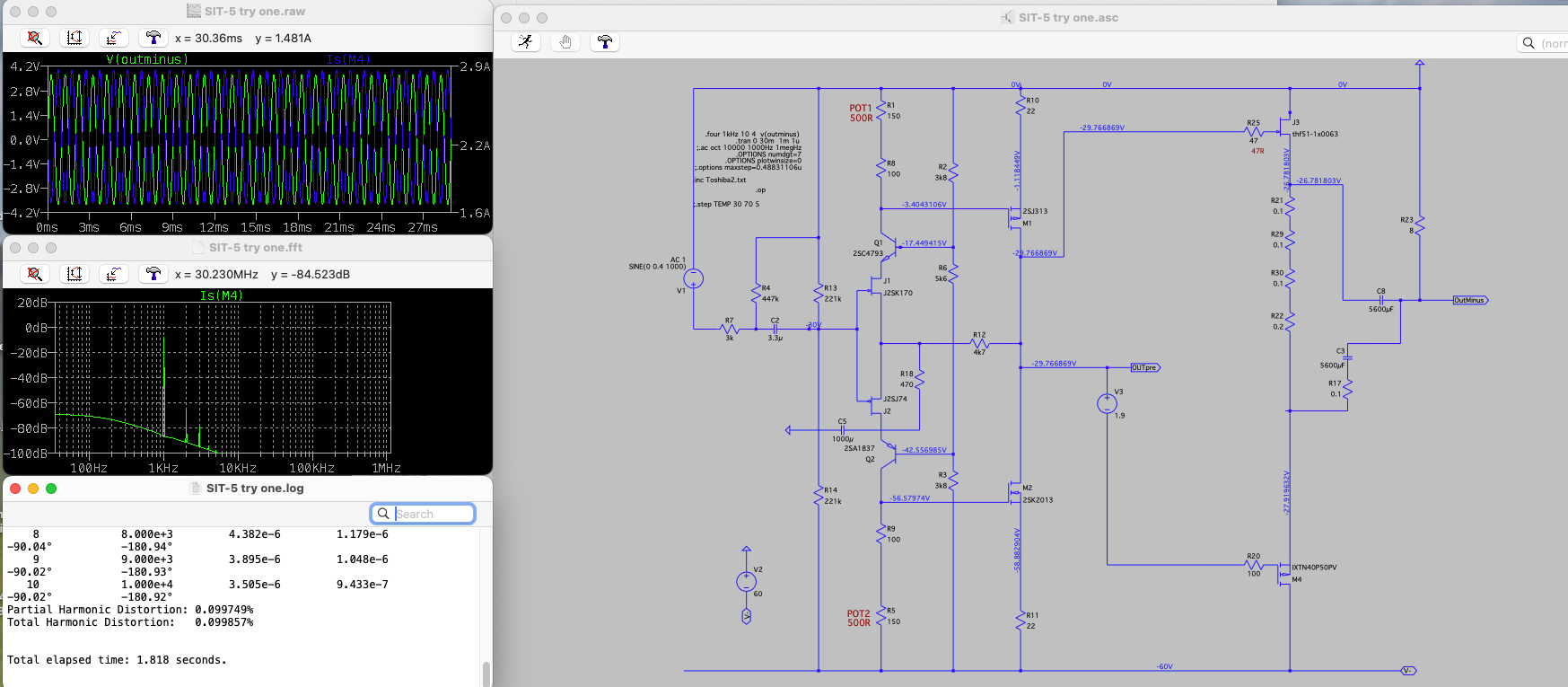Click capacitor C5 1000µ
This screenshot has height=687, width=1568.
coord(842,430)
